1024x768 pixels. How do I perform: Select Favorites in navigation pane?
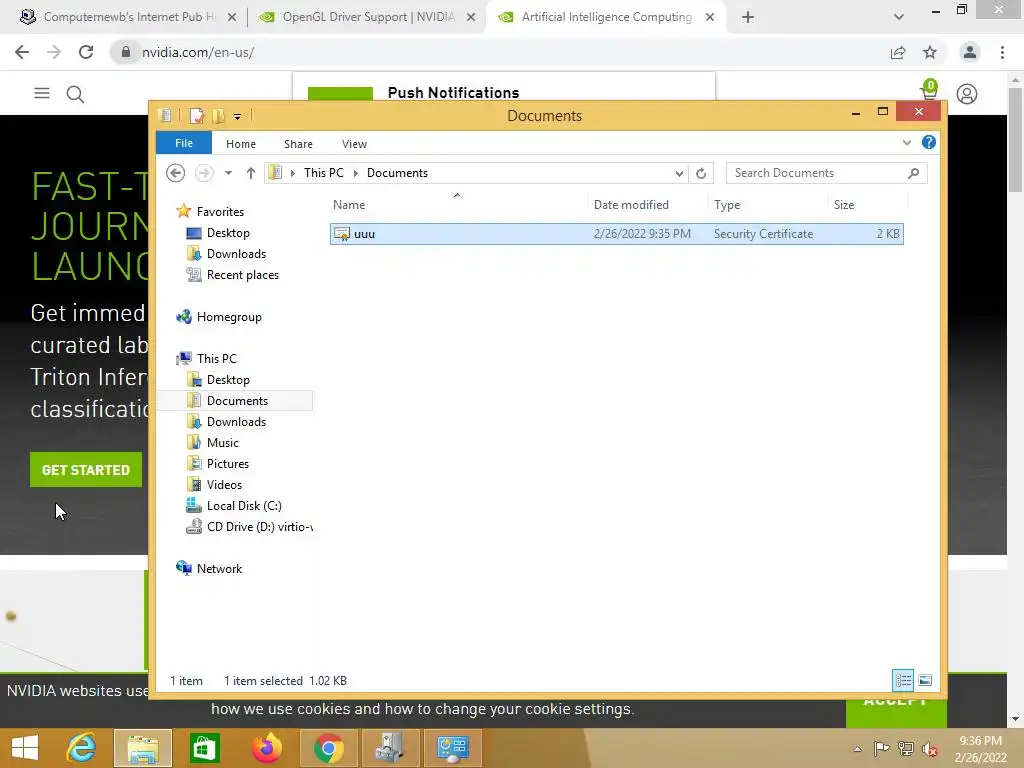220,212
